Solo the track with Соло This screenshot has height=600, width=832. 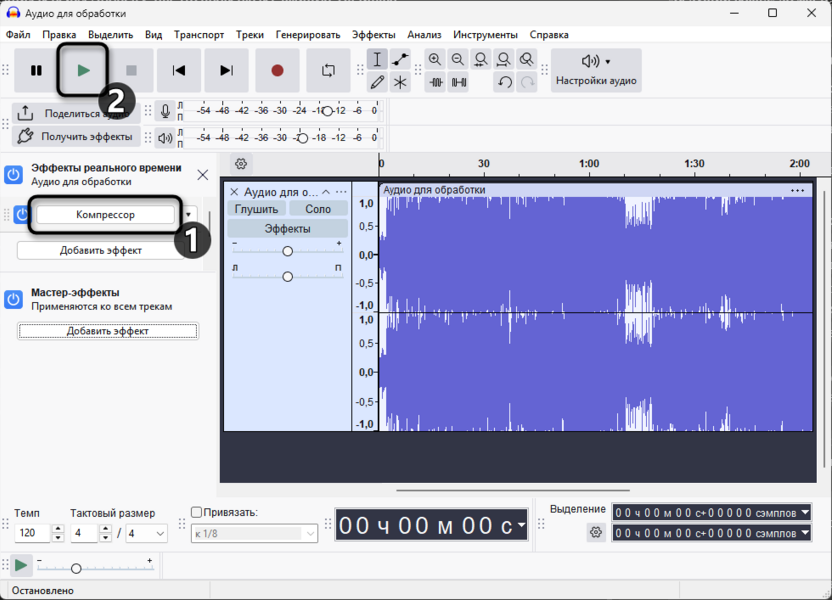click(x=318, y=209)
